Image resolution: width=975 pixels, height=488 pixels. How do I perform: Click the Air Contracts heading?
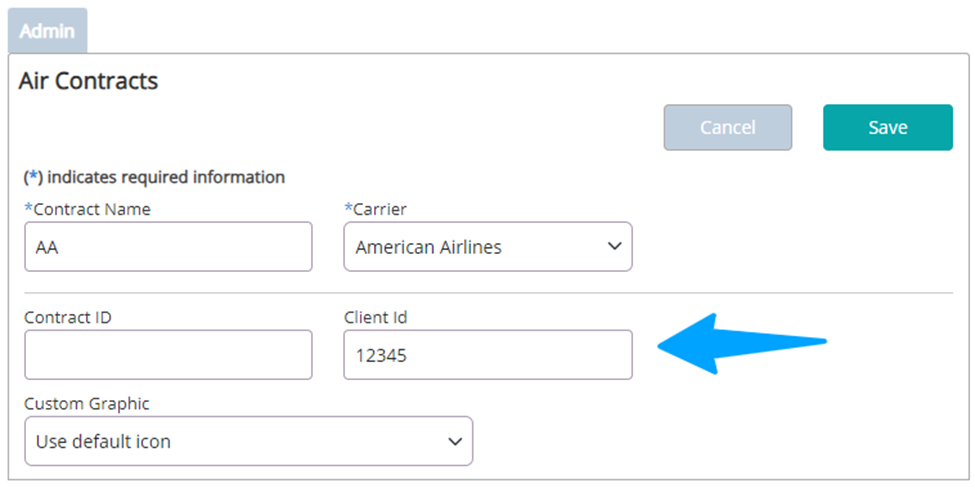[x=88, y=81]
